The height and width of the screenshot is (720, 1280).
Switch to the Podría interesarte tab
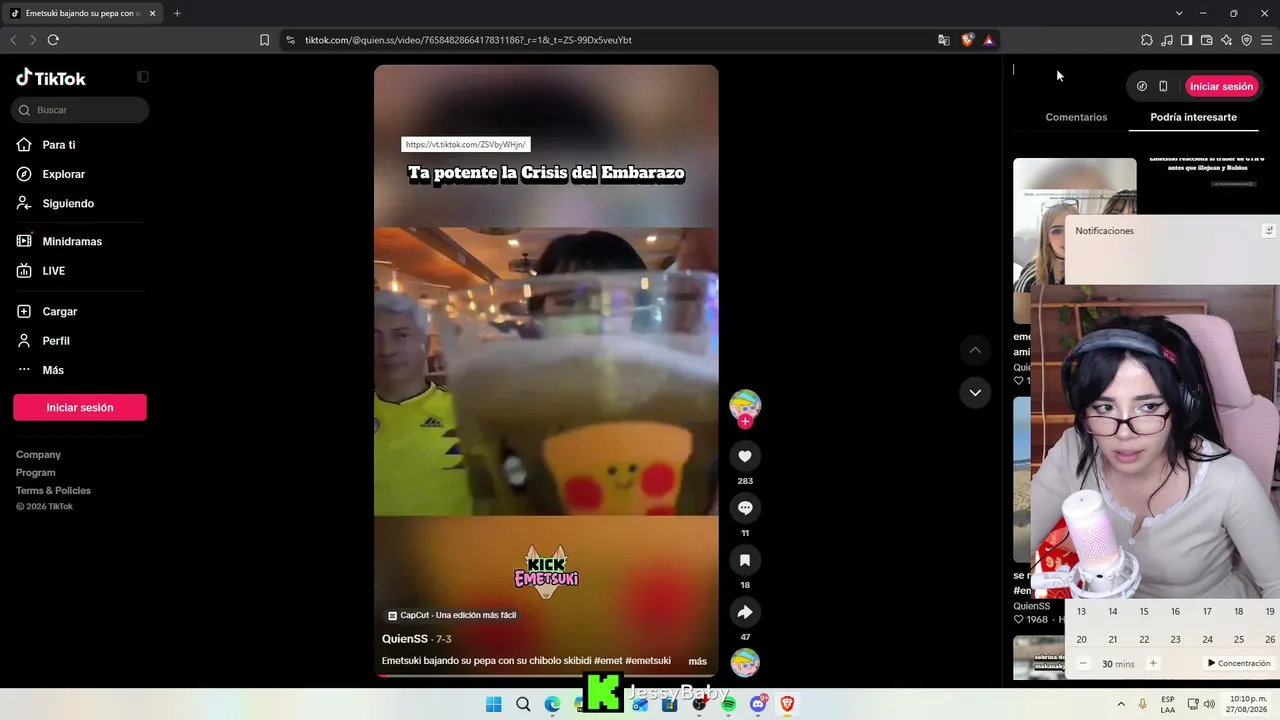click(1193, 117)
